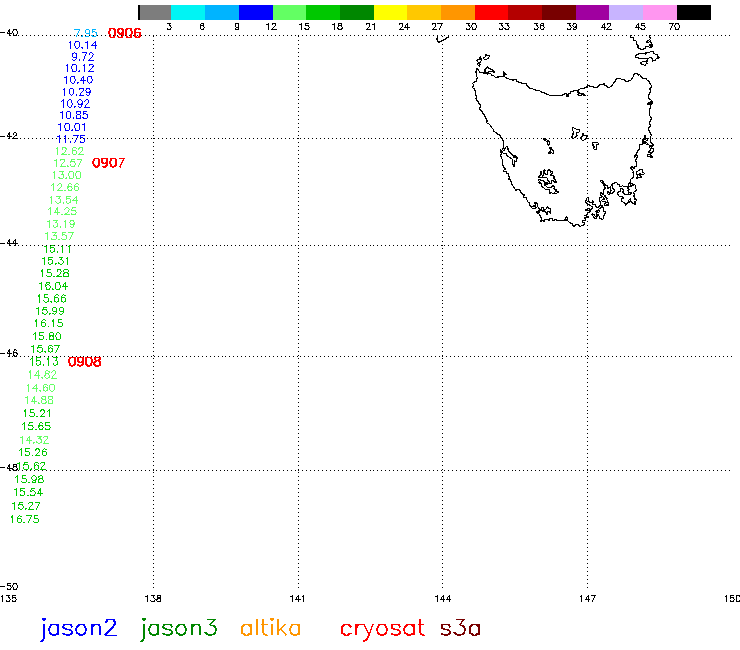Click the light blue 7.95 value
This screenshot has width=740, height=650.
tap(86, 33)
